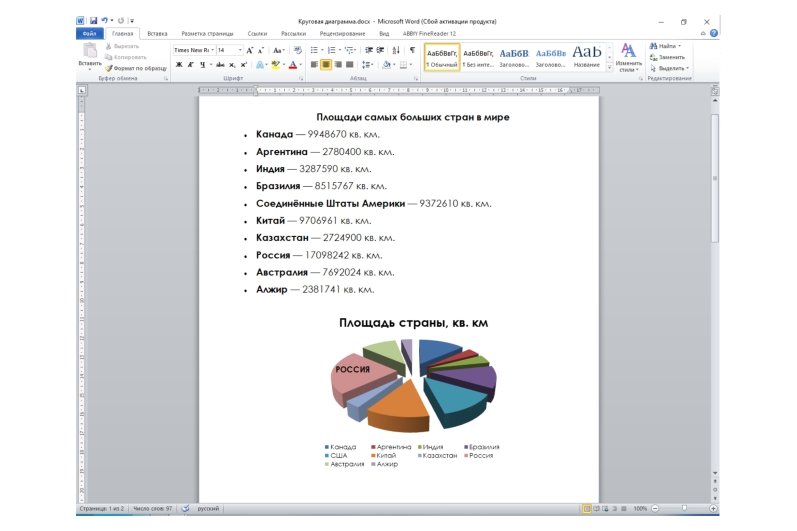The width and height of the screenshot is (797, 531).
Task: Align text to the left
Action: pos(314,65)
